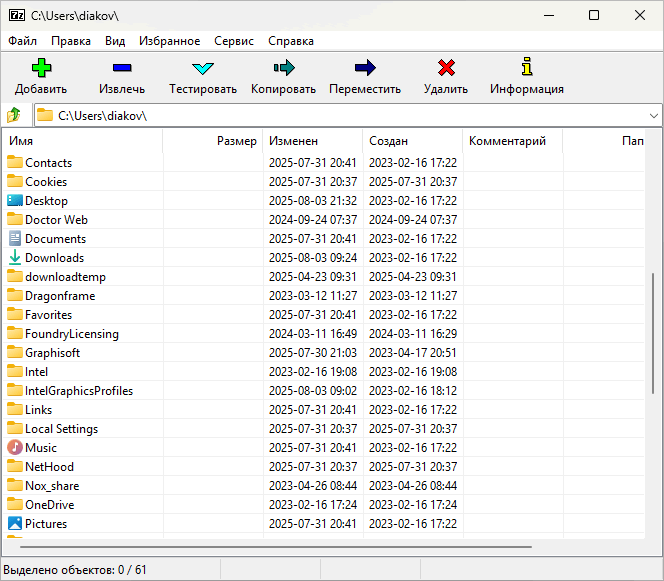Open the Сервис menu

234,41
